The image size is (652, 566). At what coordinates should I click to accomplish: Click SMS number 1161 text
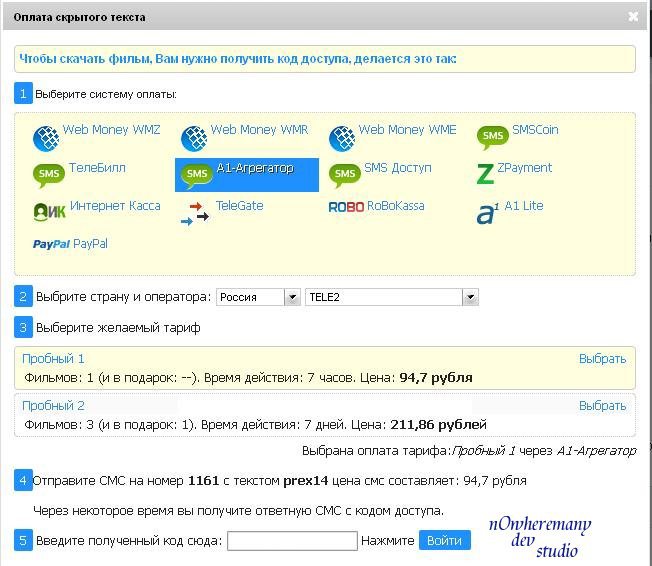203,481
